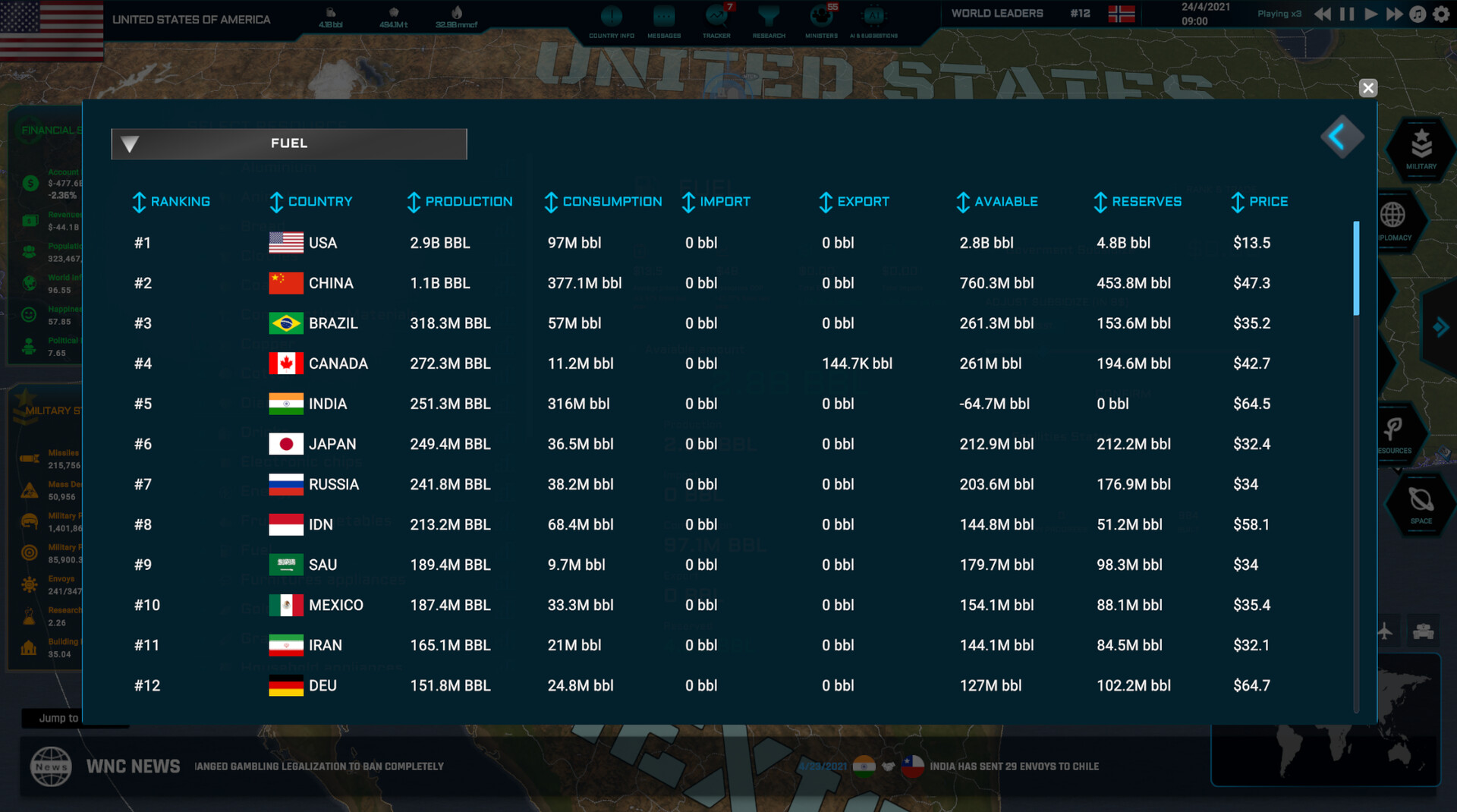
Task: Select the BRAZIL country entry
Action: (x=332, y=323)
